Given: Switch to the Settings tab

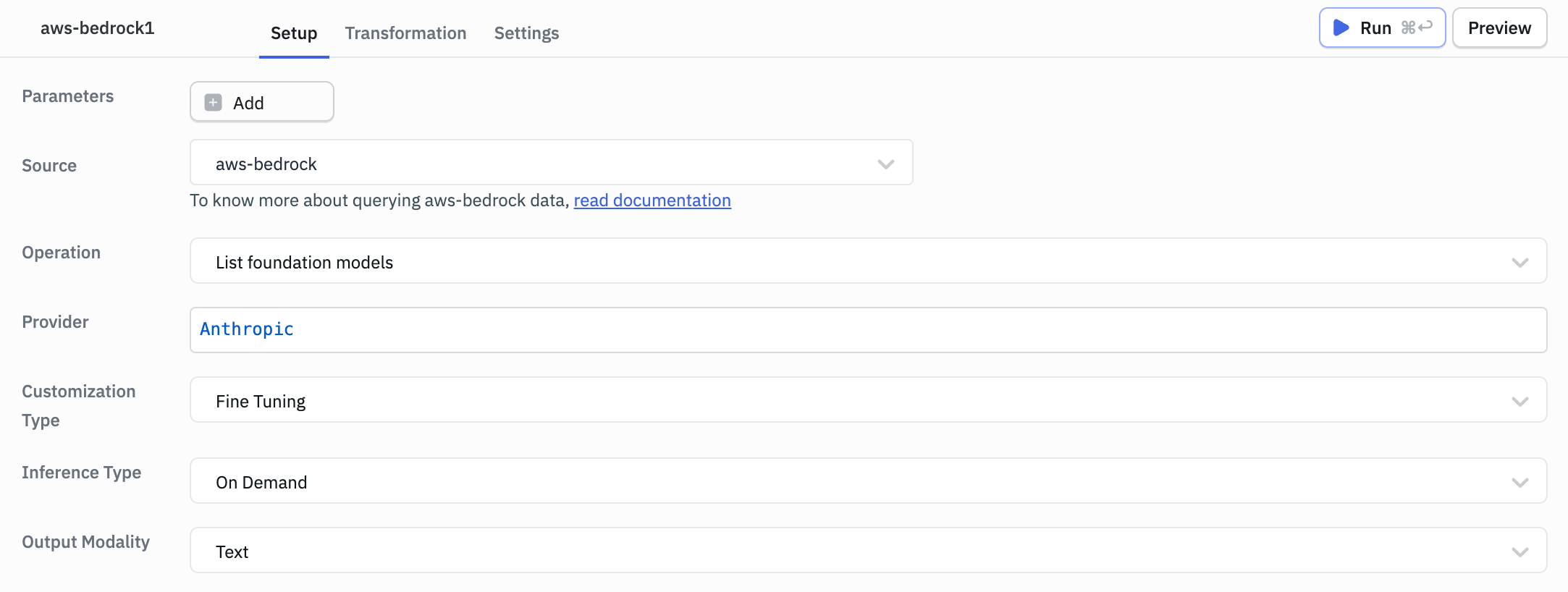Looking at the screenshot, I should pyautogui.click(x=526, y=33).
